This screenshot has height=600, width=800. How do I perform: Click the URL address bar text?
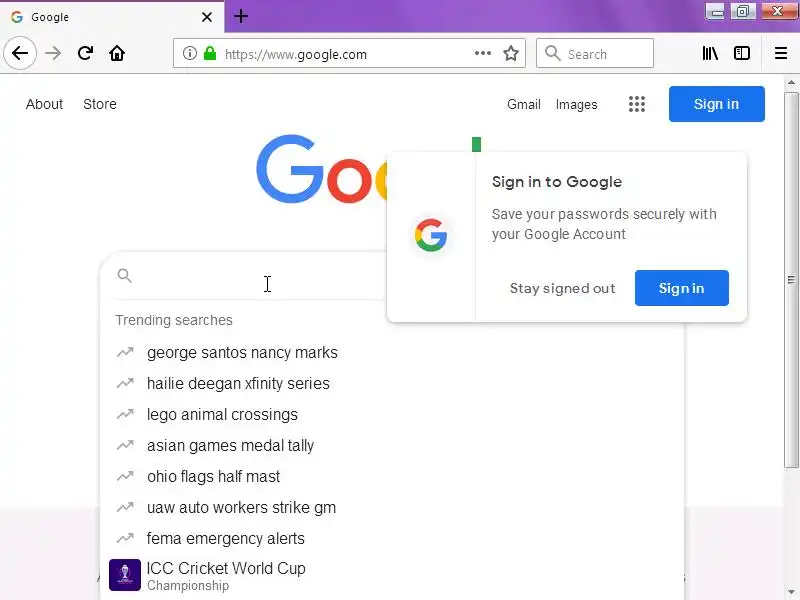(x=295, y=54)
